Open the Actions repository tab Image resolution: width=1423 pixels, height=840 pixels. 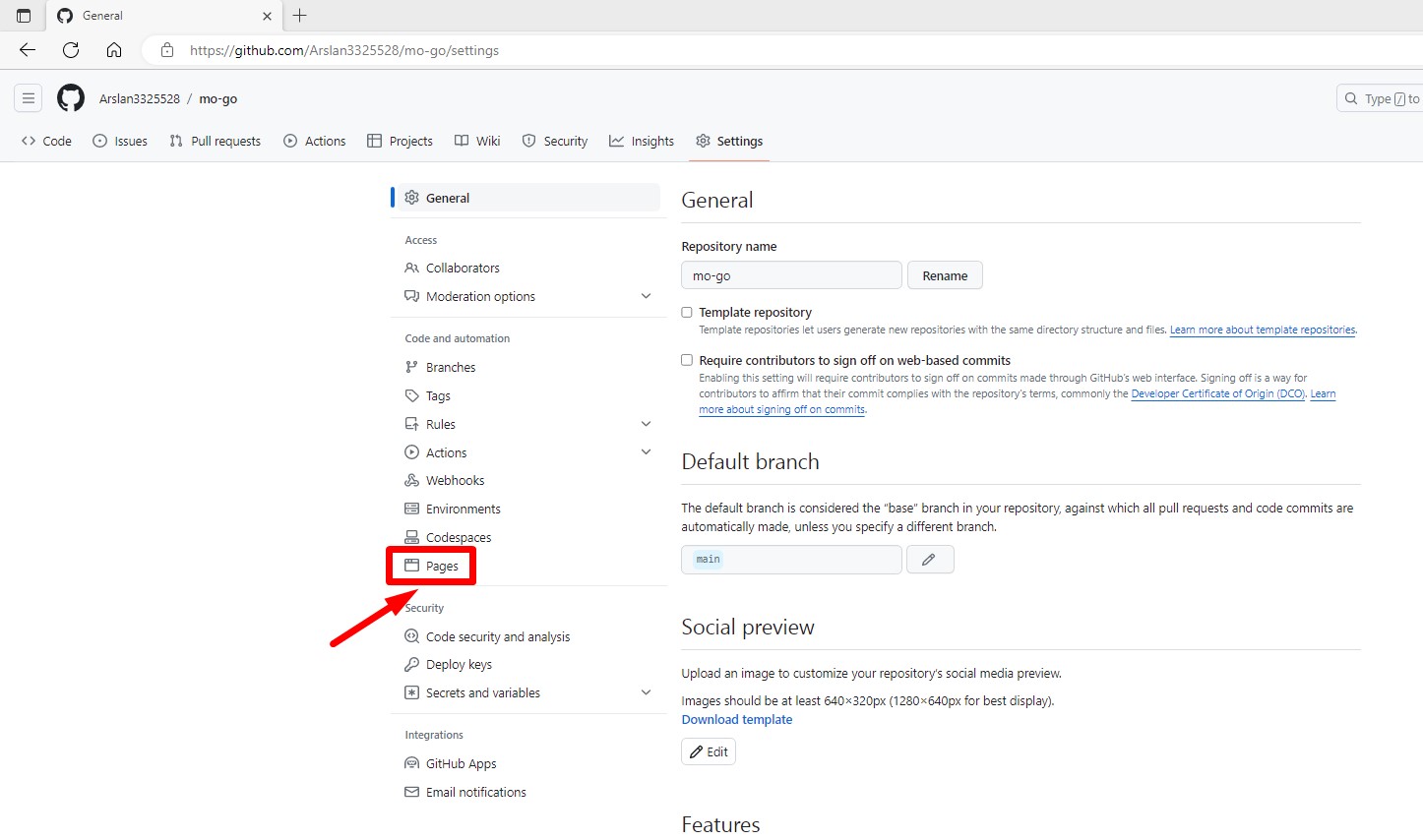315,141
